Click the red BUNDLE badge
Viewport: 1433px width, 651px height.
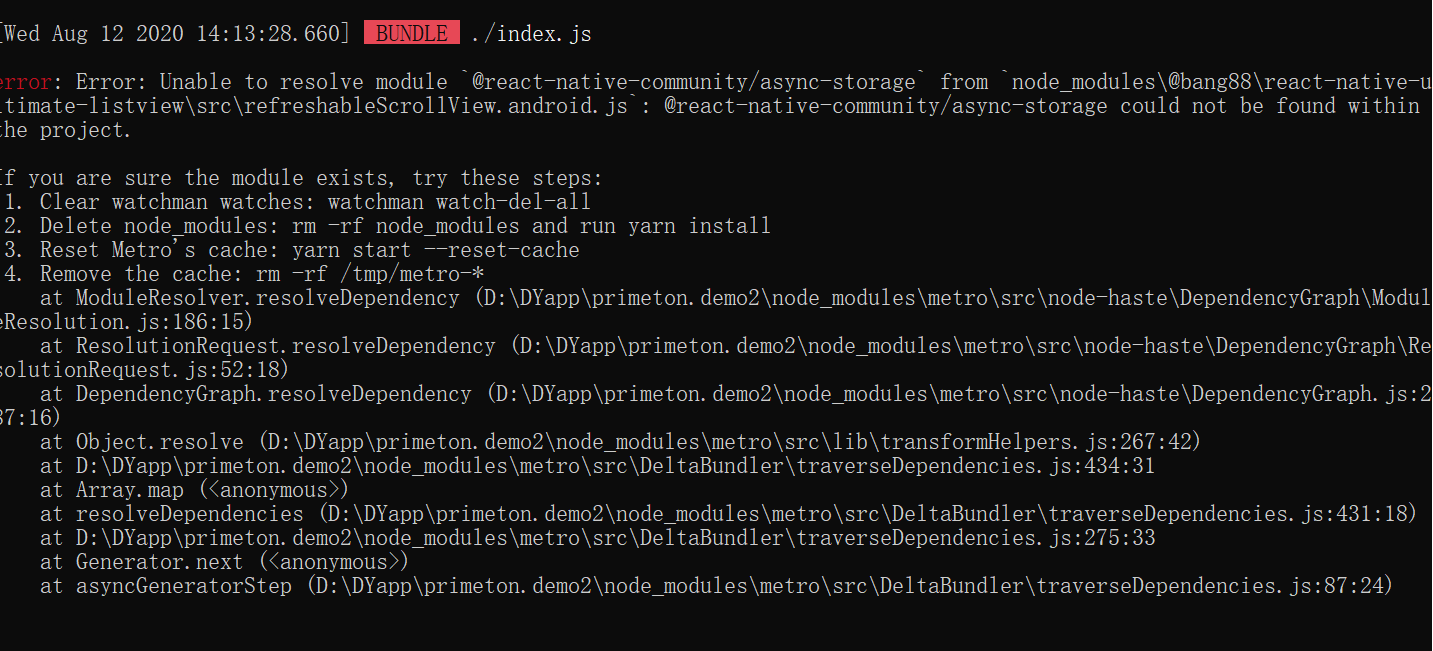pos(411,34)
